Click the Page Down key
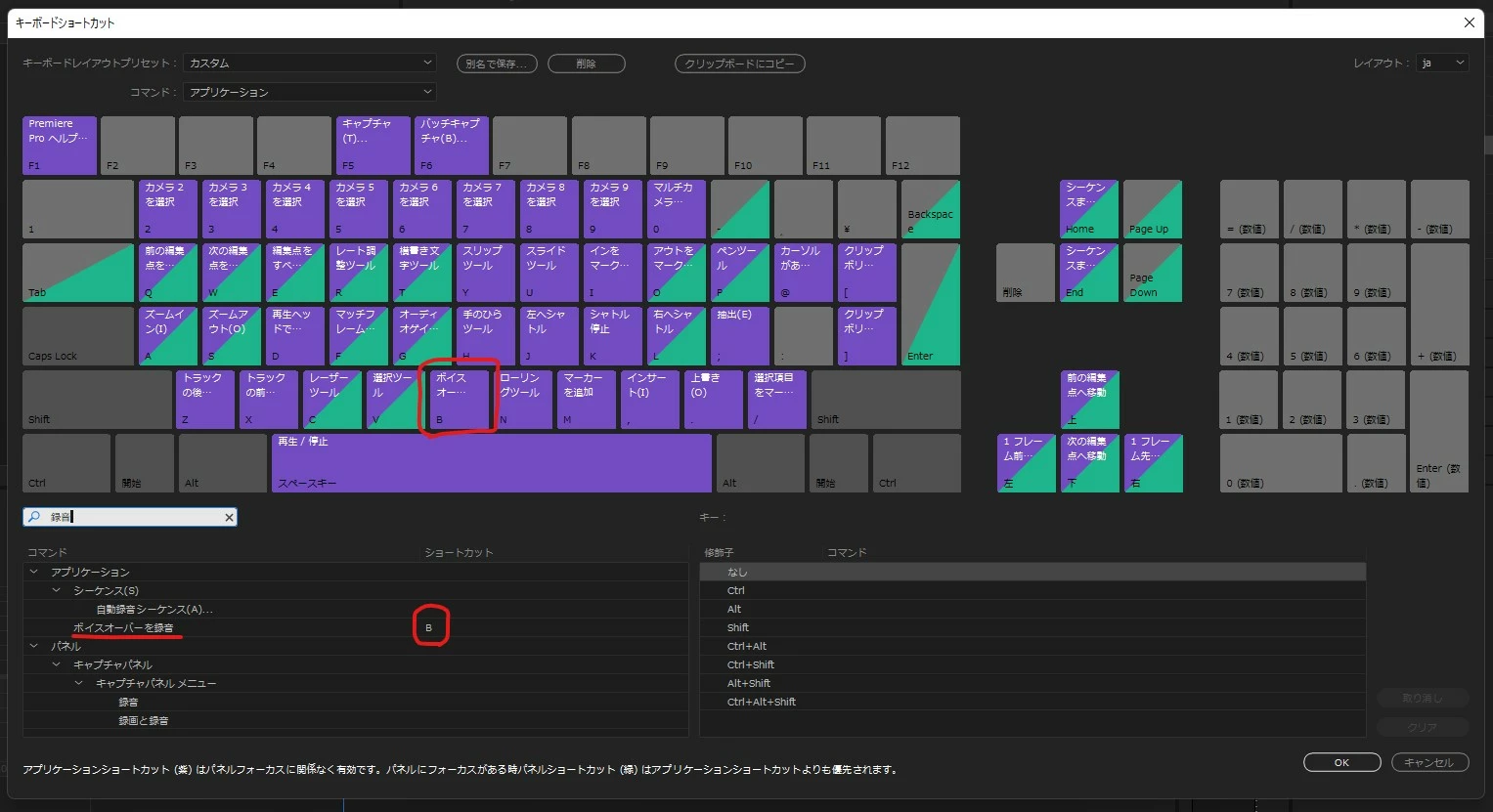 [x=1153, y=273]
